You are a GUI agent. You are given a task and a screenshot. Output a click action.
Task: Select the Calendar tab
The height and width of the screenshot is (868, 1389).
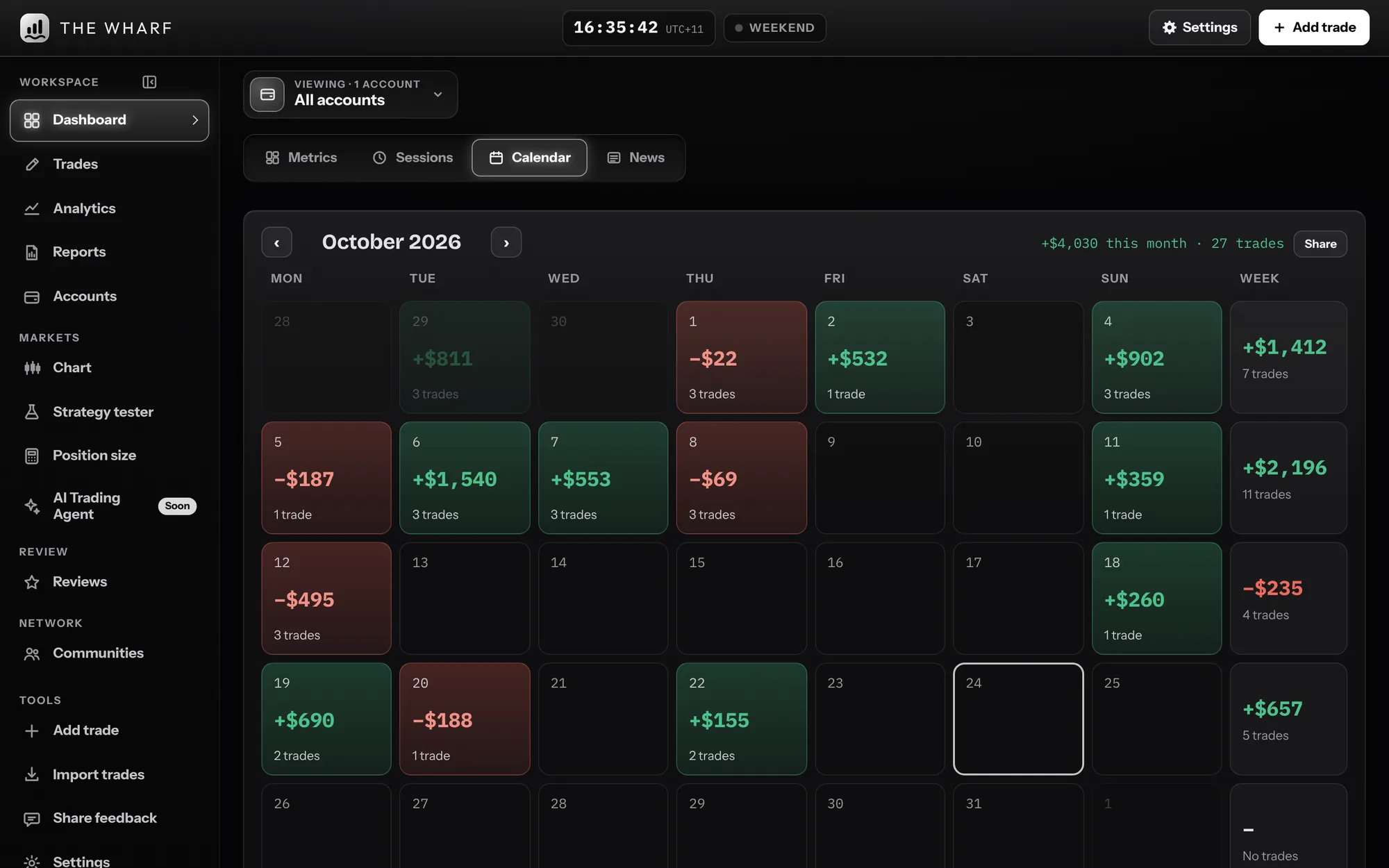(529, 158)
